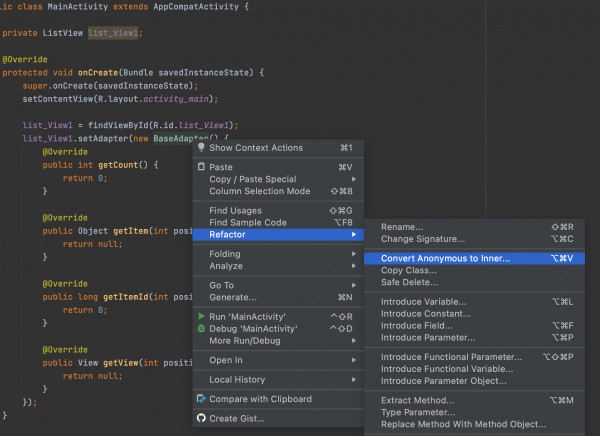Select Introduce Functional Variable...
This screenshot has height=436, width=600.
(x=474, y=369)
